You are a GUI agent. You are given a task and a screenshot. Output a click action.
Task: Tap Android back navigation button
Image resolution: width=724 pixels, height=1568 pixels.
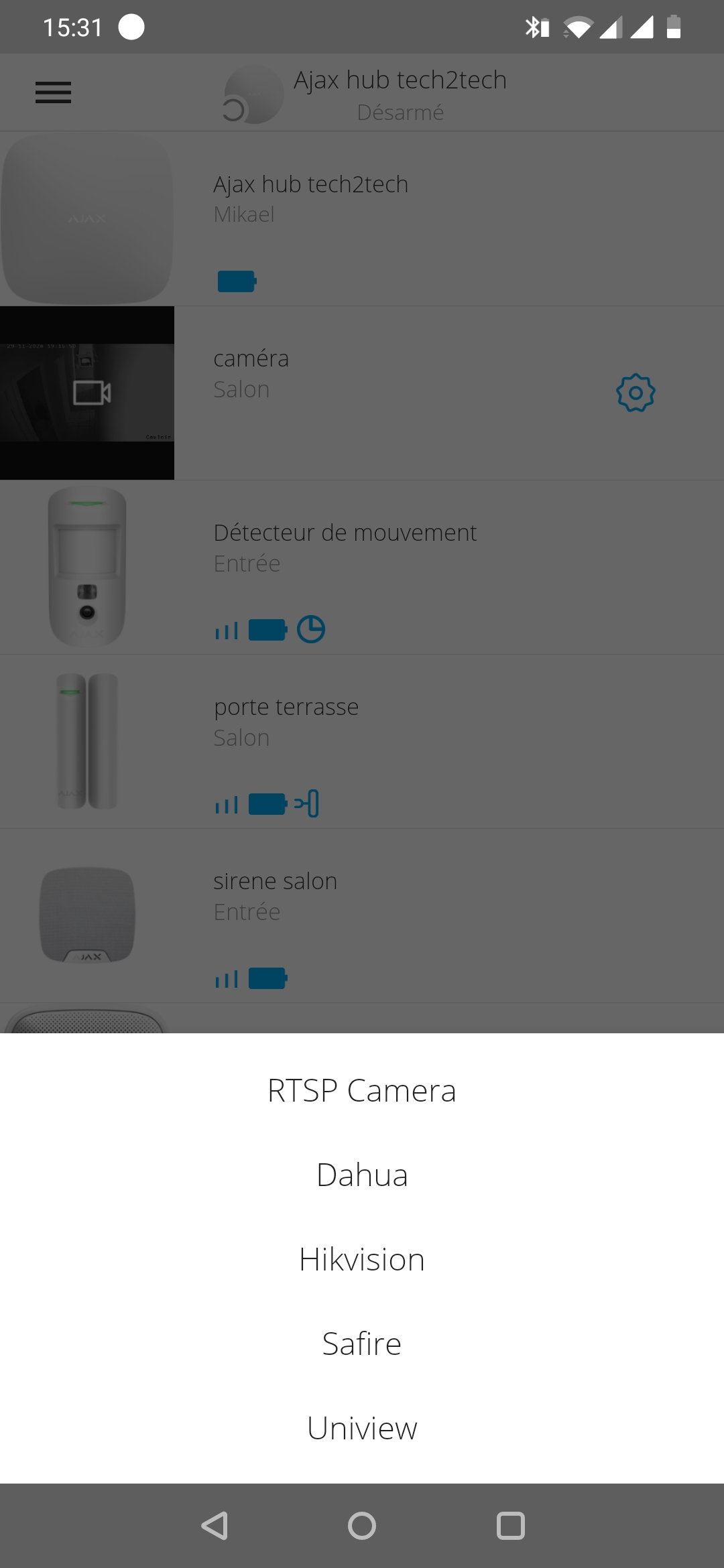215,1526
